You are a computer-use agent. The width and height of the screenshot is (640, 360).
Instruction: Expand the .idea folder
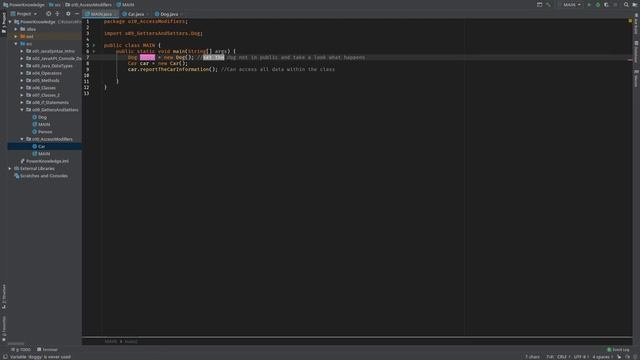coord(16,29)
